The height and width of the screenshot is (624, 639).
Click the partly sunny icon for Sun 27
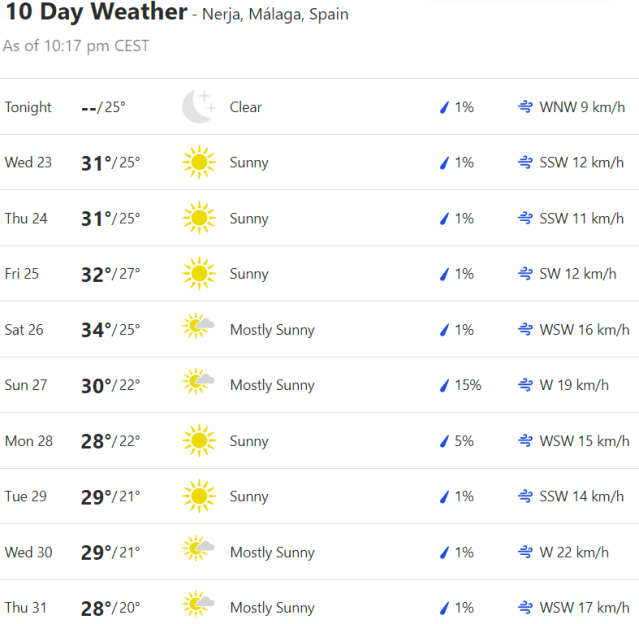(198, 385)
